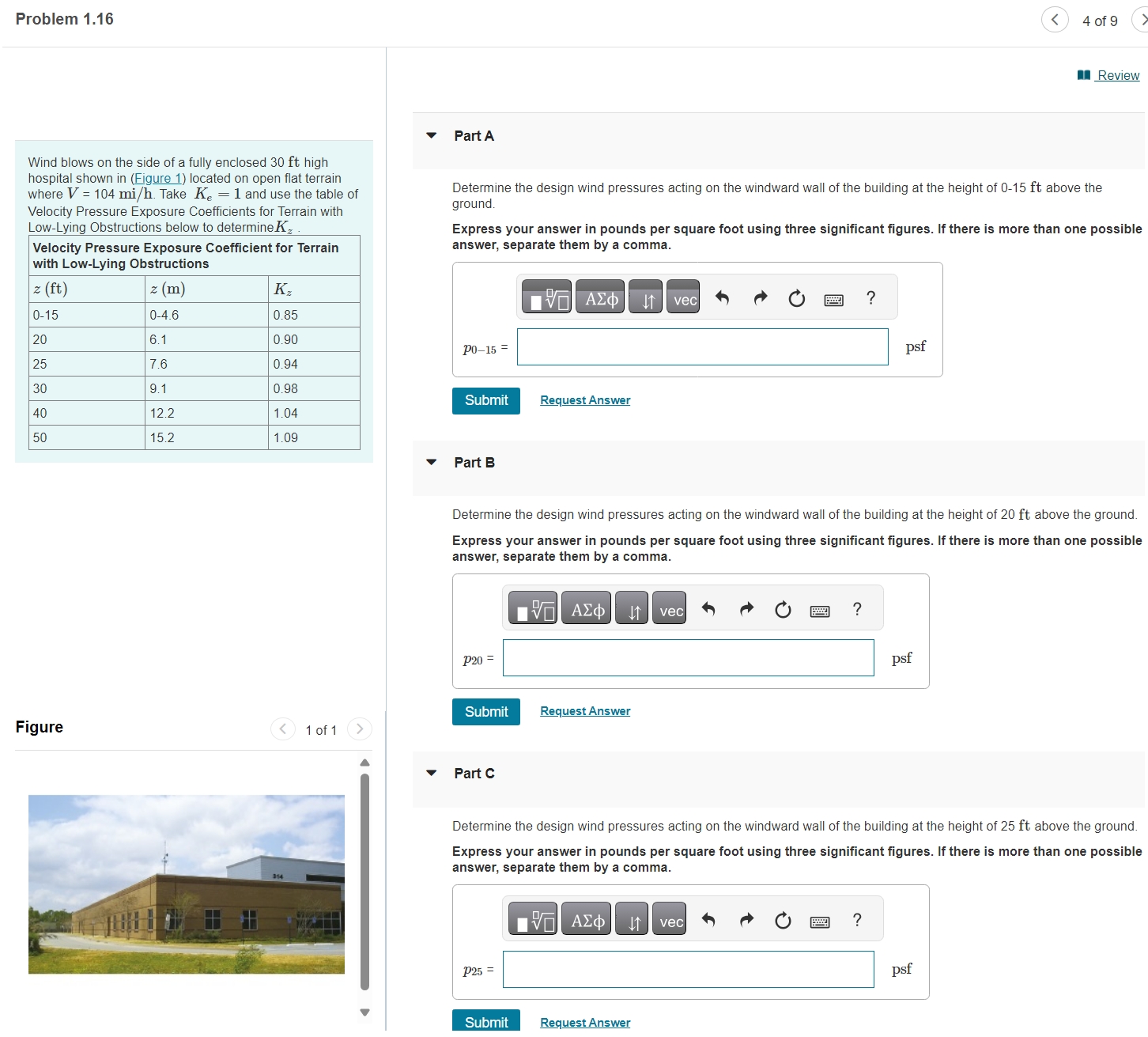
Task: Select the Kz value 1.09 cell
Action: pyautogui.click(x=314, y=437)
